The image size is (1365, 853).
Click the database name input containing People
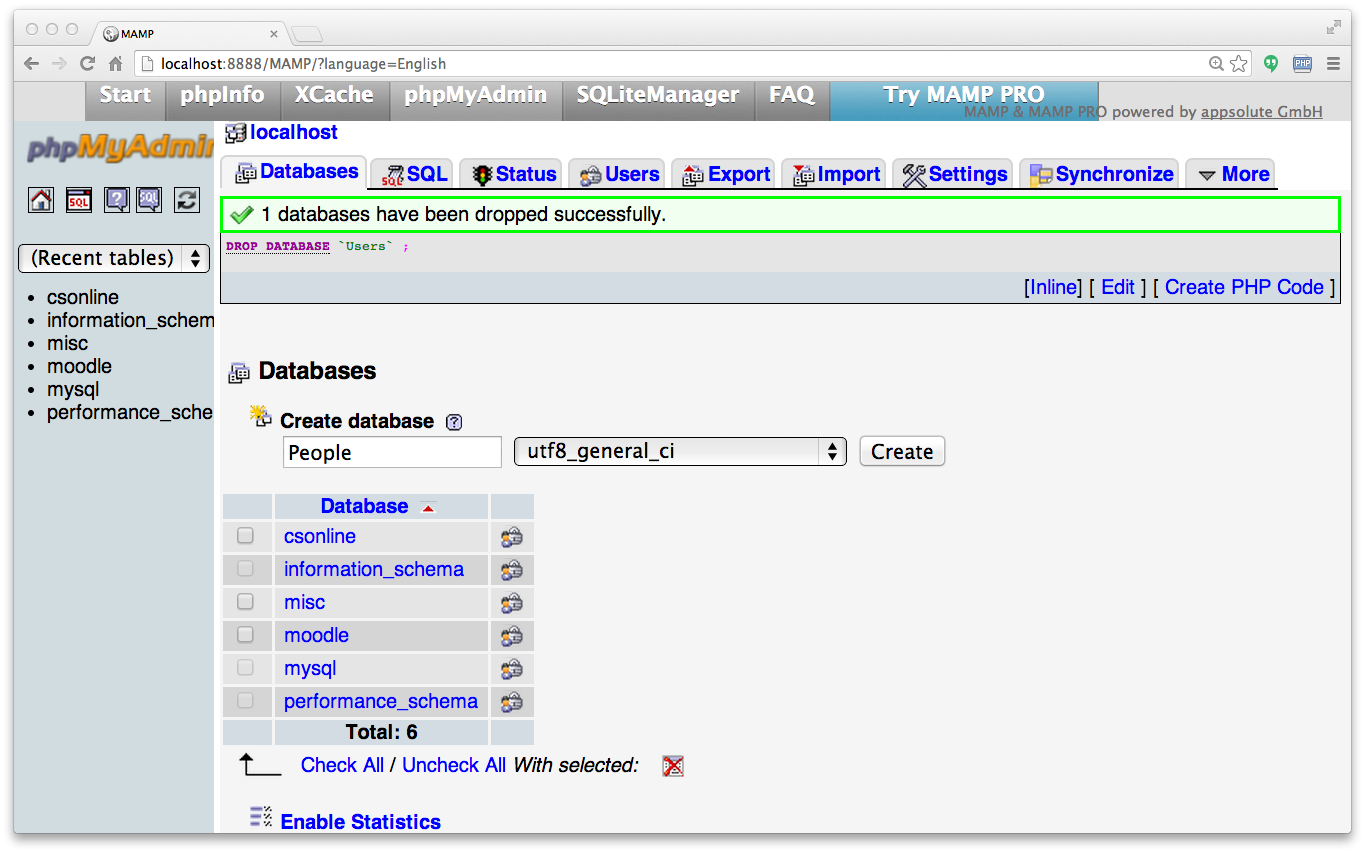tap(392, 452)
